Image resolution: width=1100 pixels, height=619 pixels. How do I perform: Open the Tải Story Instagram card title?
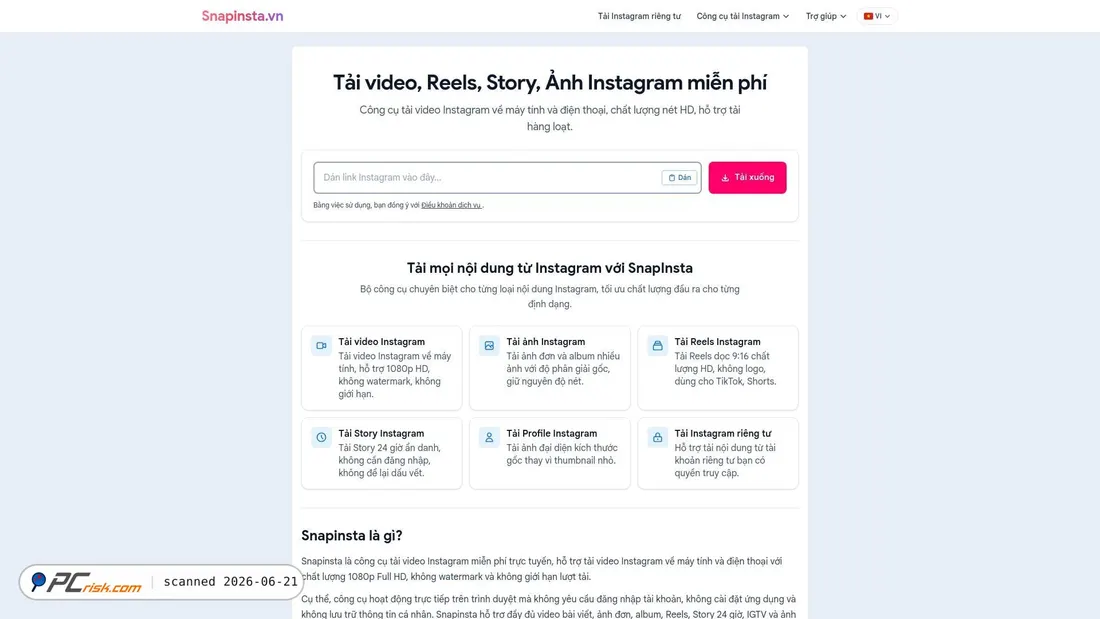381,434
